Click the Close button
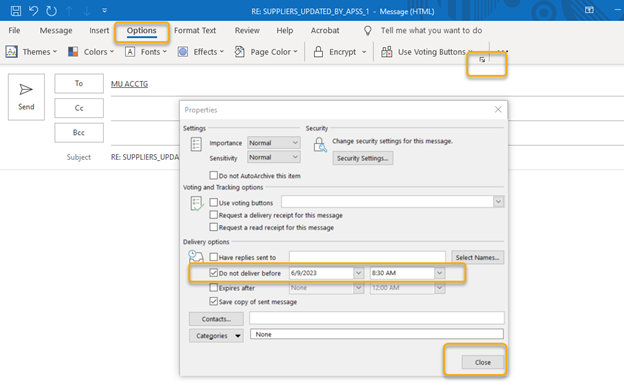Screen dimensions: 624x387 [483, 362]
